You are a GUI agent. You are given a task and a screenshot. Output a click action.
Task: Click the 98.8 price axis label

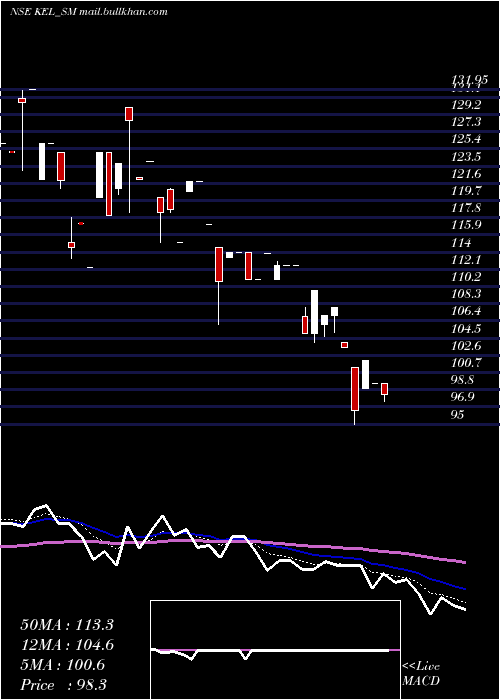(463, 380)
